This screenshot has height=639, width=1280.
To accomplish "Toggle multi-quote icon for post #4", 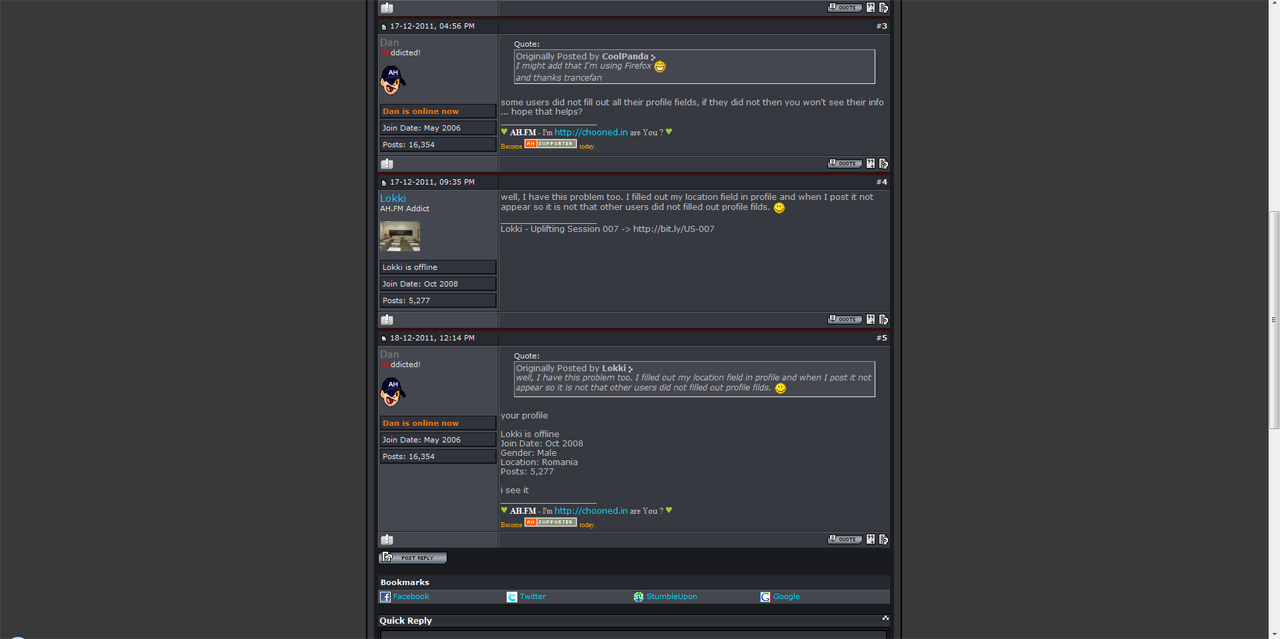I will (871, 320).
